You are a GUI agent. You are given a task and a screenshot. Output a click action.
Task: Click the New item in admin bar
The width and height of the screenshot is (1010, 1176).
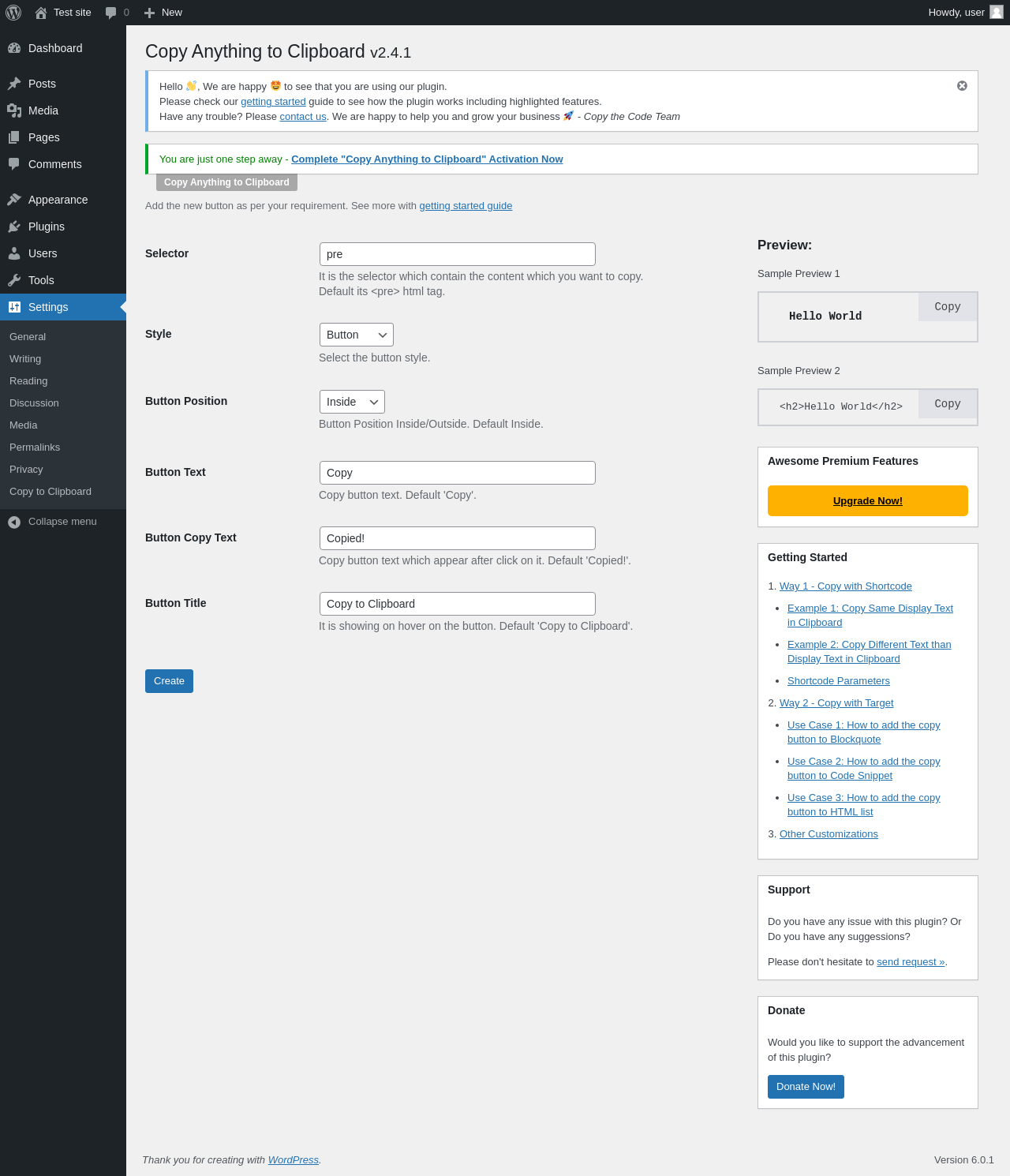163,13
